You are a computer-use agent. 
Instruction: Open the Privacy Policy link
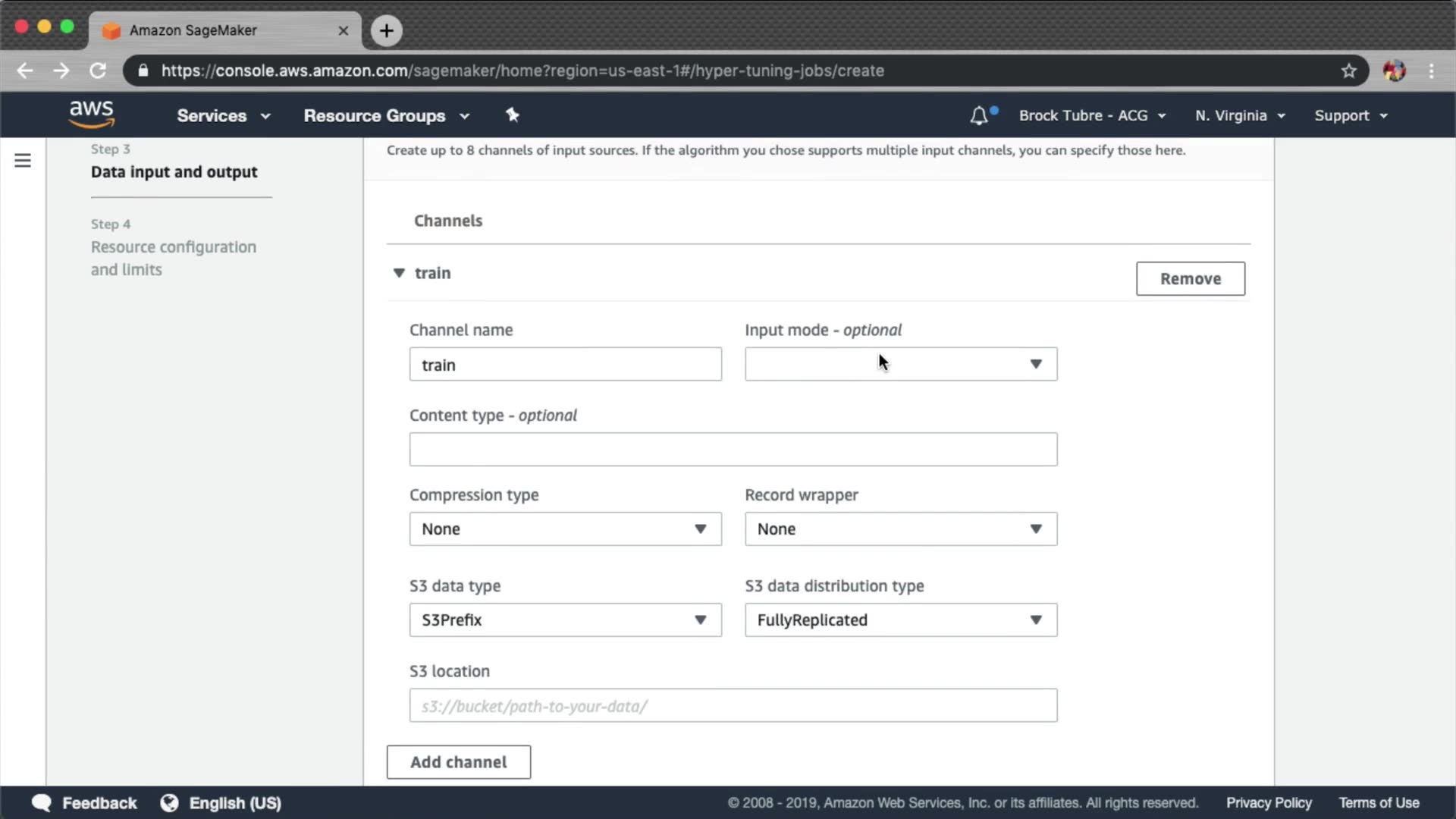(1268, 803)
